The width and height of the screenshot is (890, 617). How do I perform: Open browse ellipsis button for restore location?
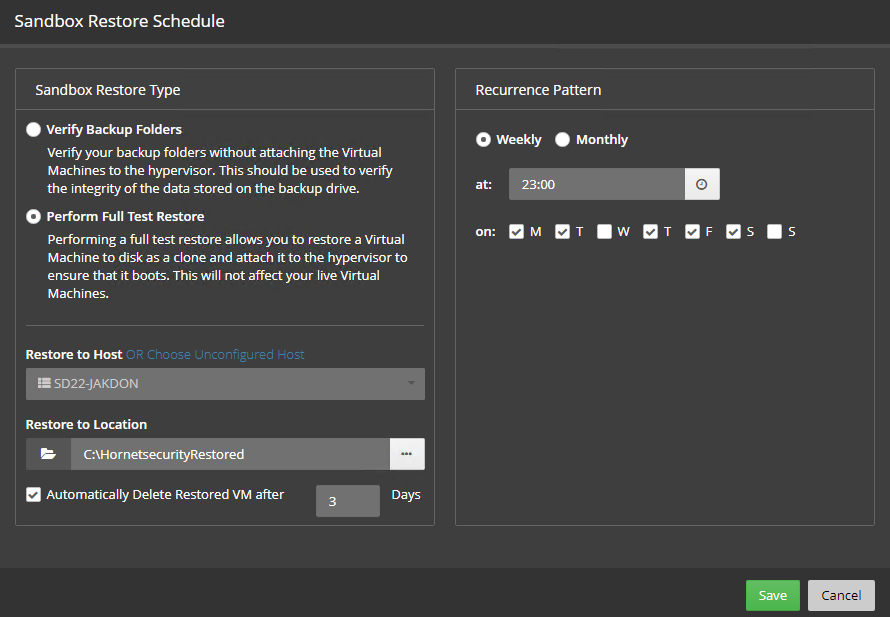(406, 454)
